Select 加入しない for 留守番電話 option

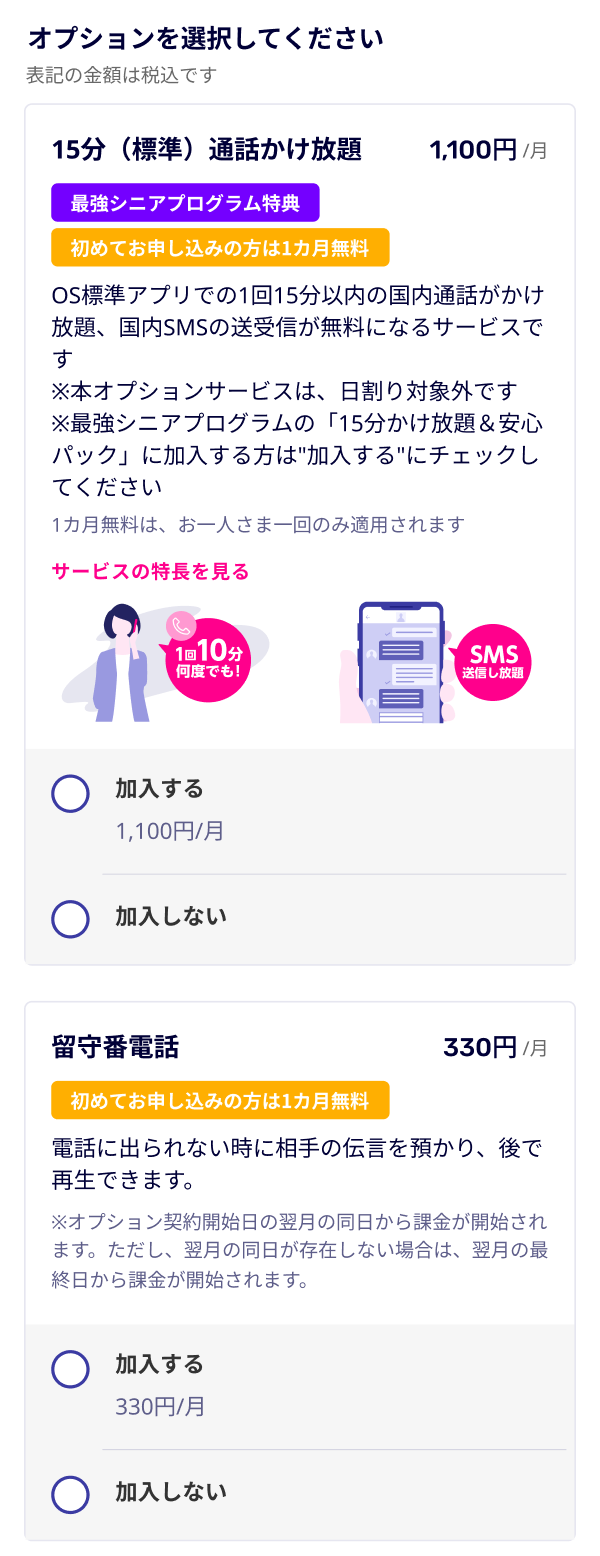(71, 1494)
